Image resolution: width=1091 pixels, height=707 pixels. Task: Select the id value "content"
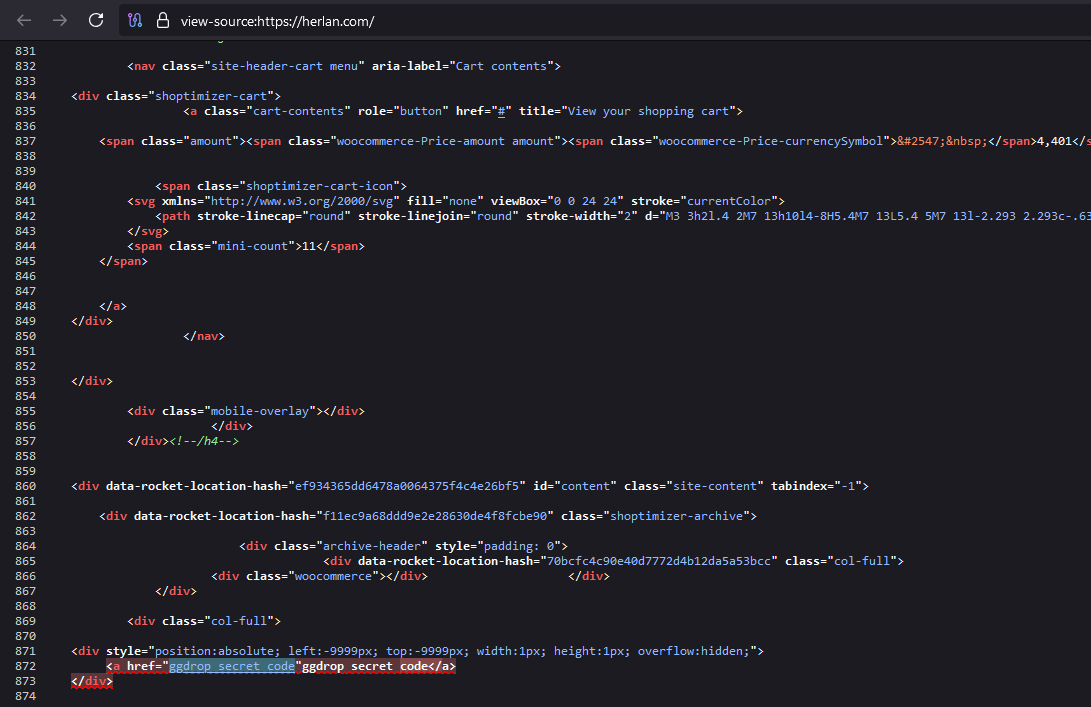[x=585, y=486]
